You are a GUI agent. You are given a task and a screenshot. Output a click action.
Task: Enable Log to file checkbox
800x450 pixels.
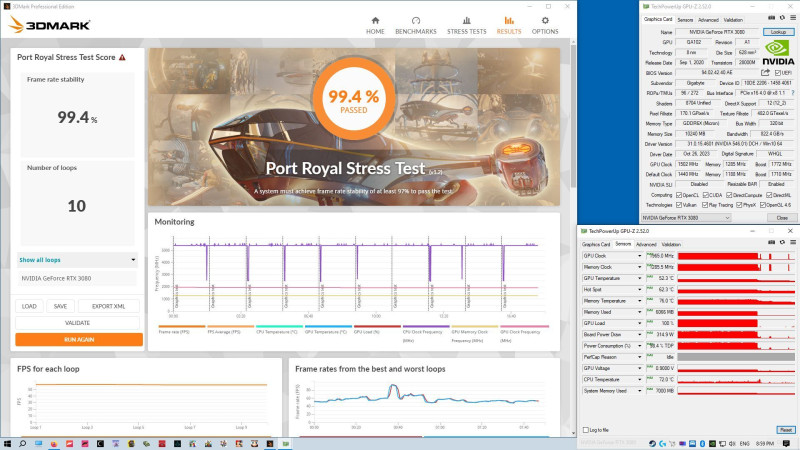click(586, 430)
